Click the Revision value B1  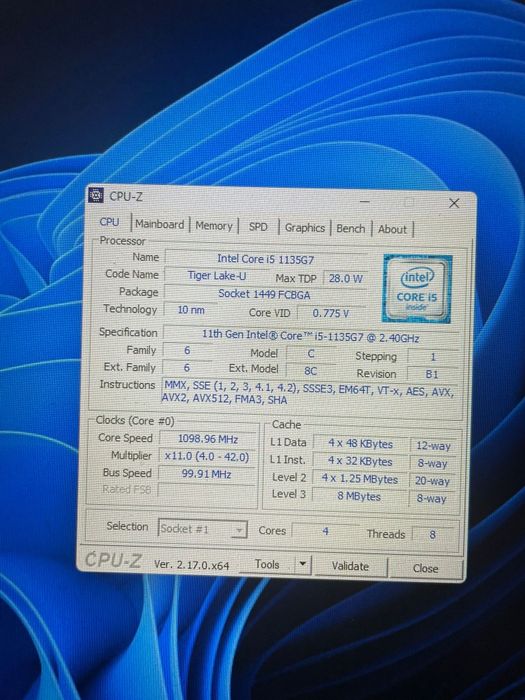(432, 374)
